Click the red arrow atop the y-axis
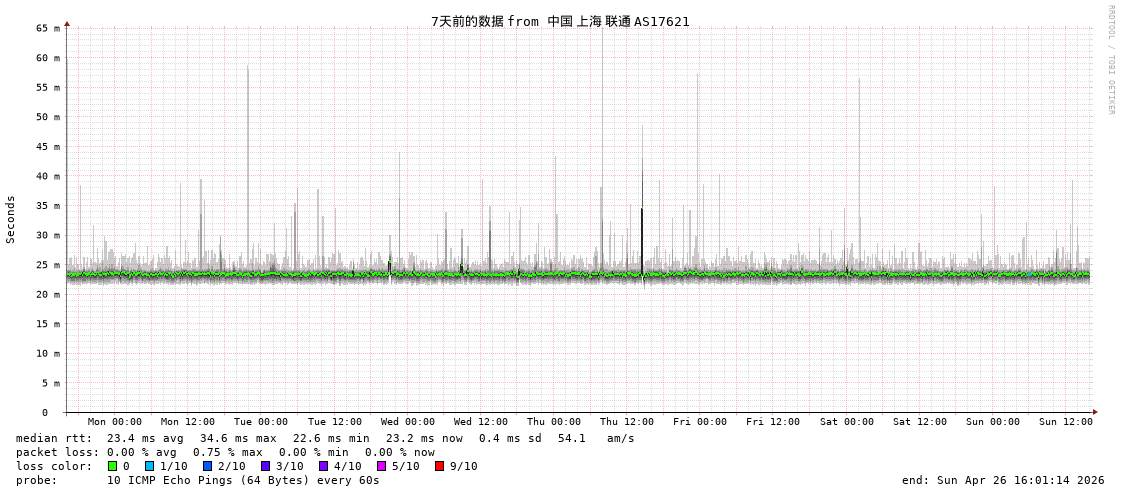Screen dimensions: 1121x494 (x=67, y=23)
